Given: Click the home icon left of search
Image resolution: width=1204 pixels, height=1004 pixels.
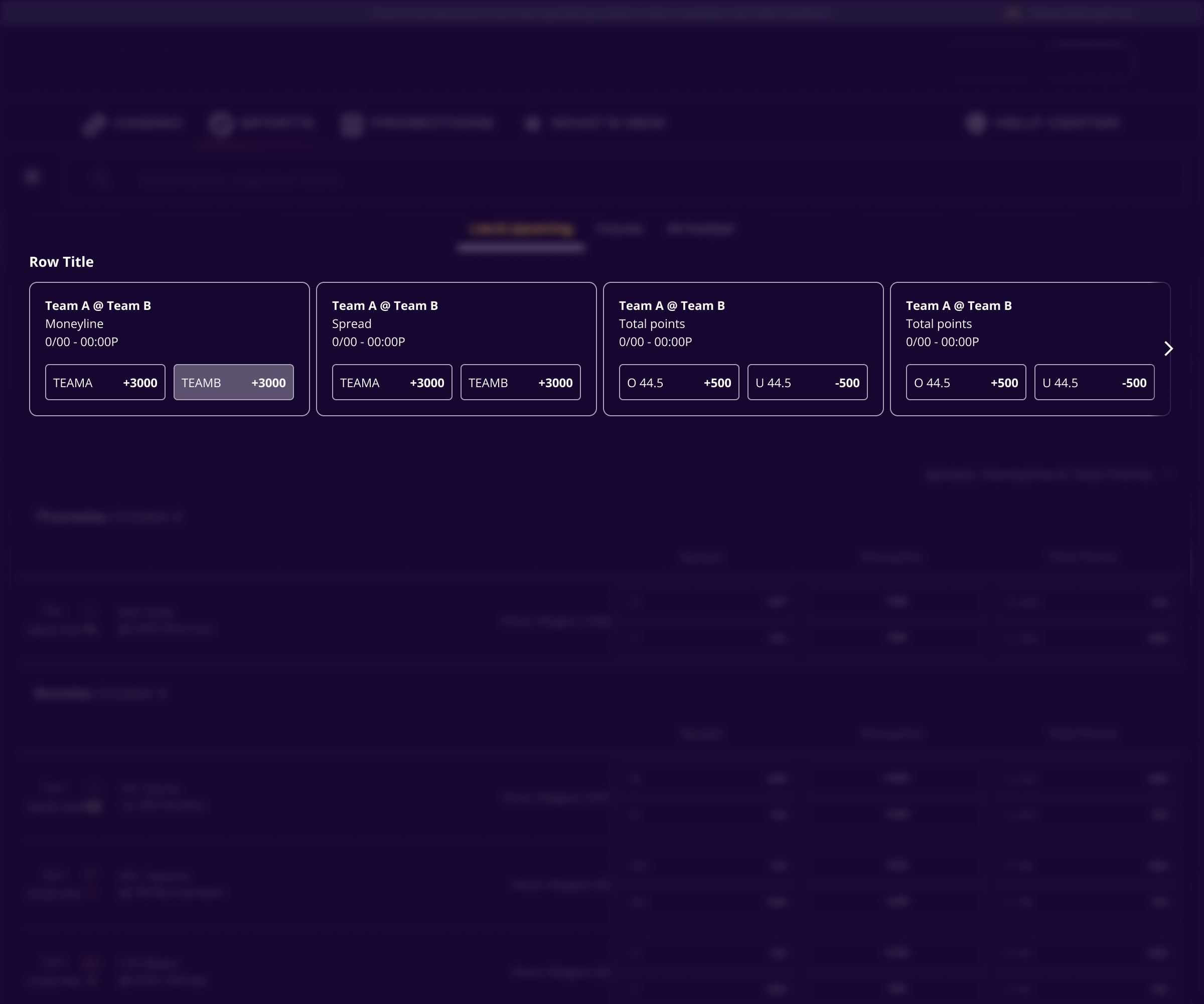Looking at the screenshot, I should point(33,177).
